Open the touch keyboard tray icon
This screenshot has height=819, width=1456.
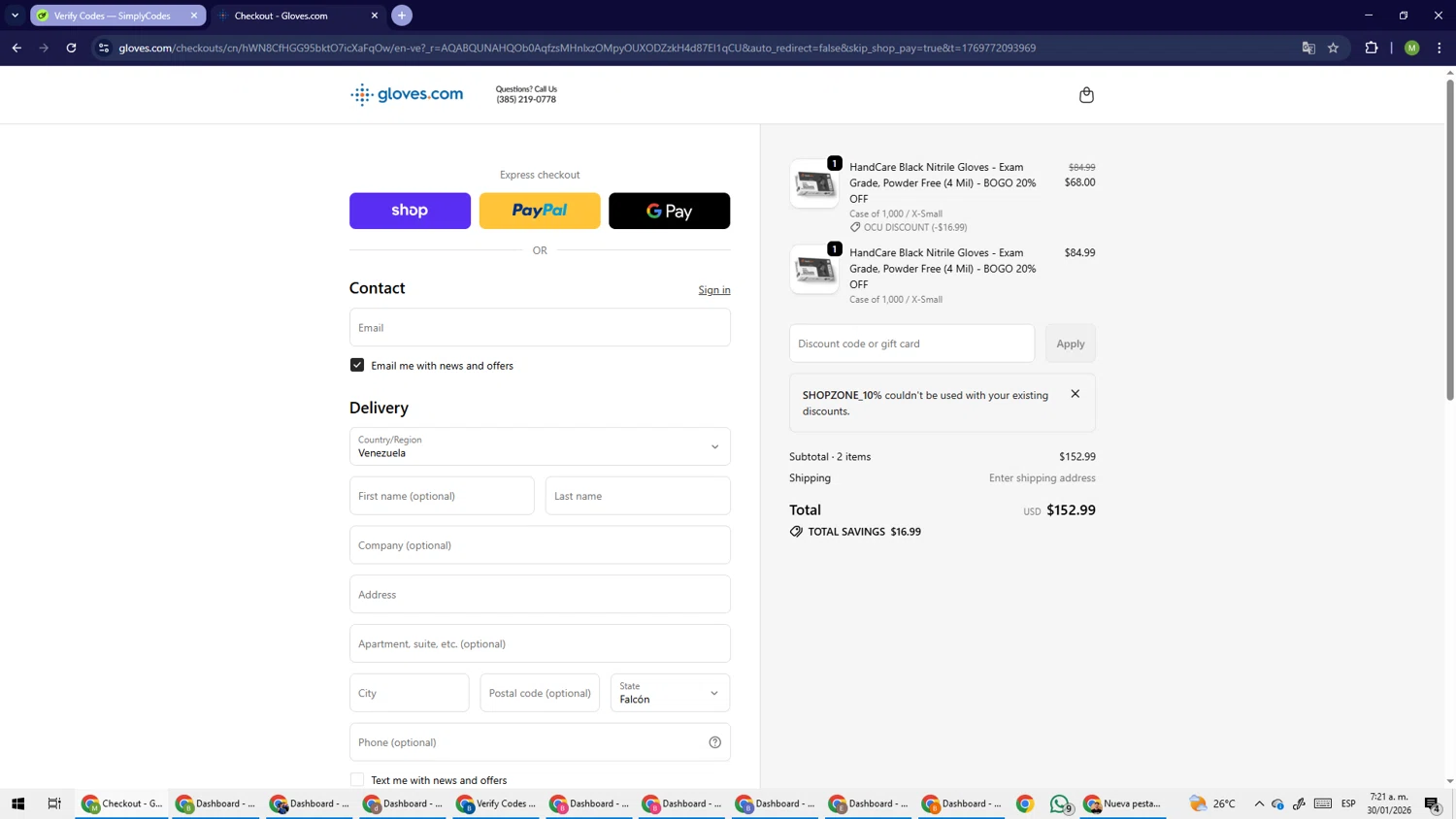[x=1322, y=803]
